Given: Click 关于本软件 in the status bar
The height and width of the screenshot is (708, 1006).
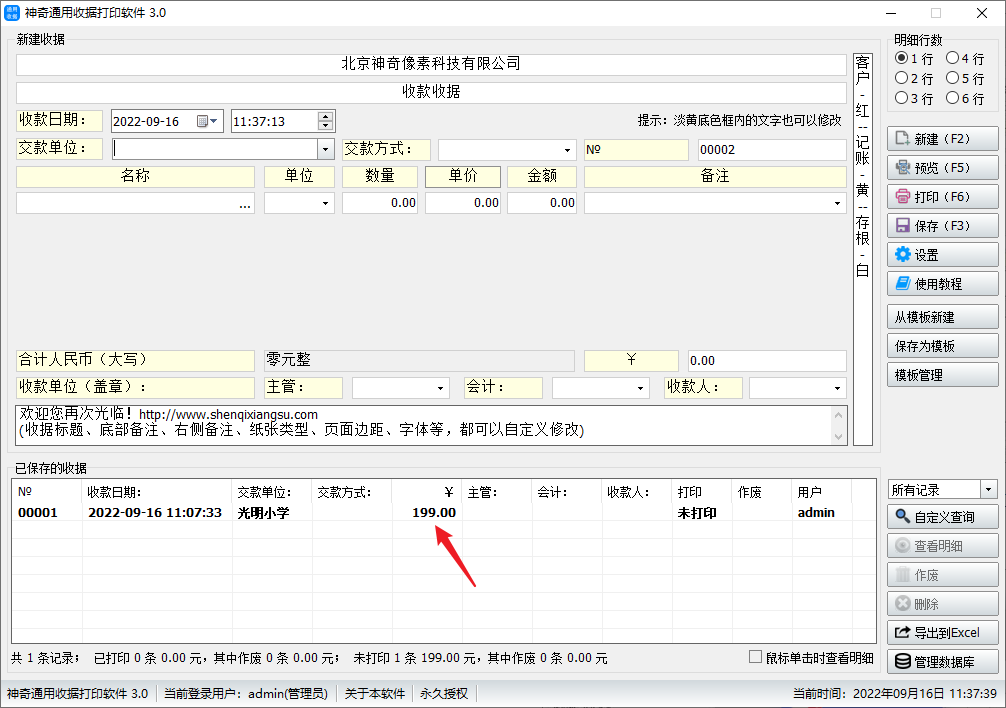Looking at the screenshot, I should click(375, 694).
